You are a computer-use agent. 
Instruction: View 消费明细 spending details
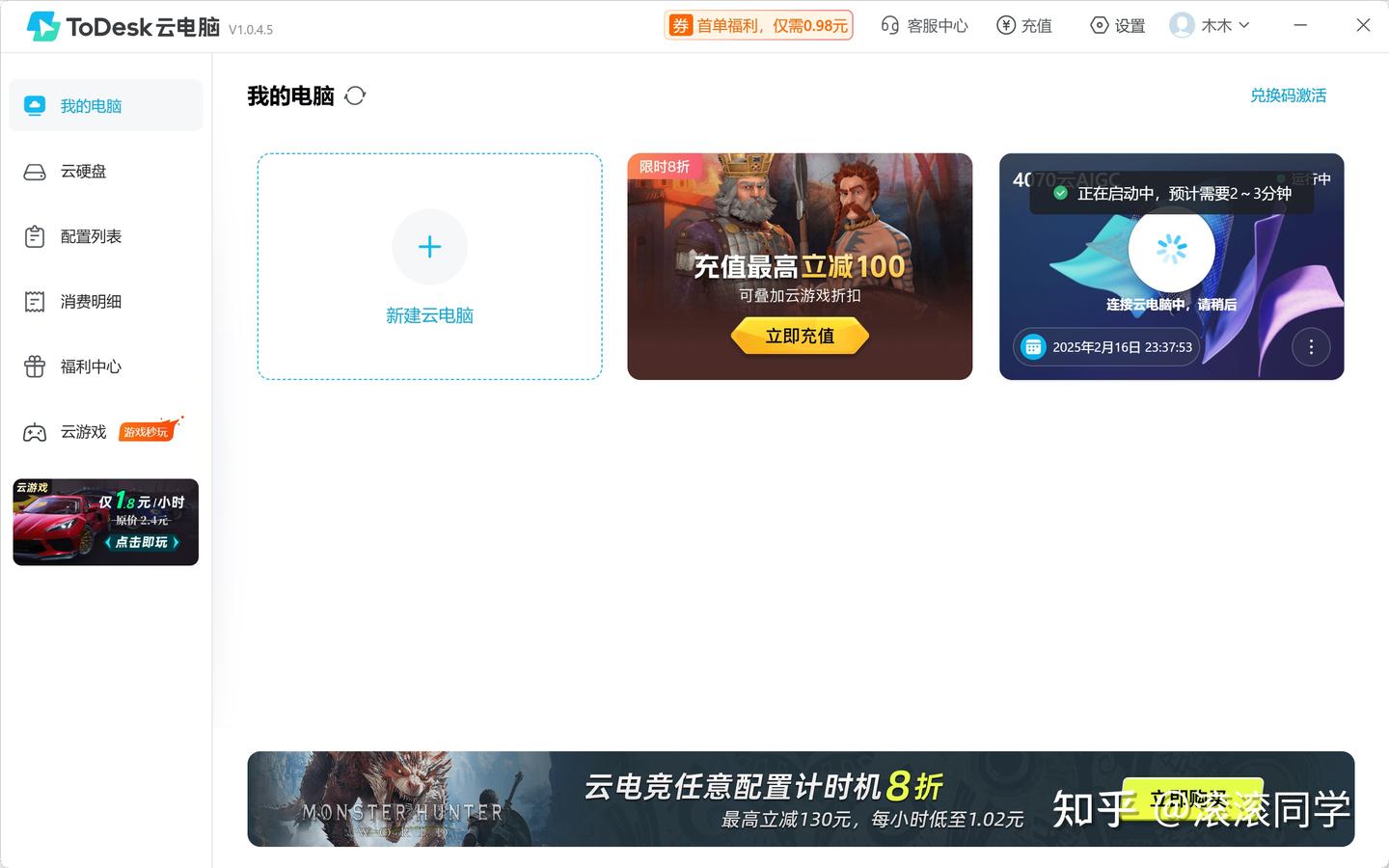92,301
